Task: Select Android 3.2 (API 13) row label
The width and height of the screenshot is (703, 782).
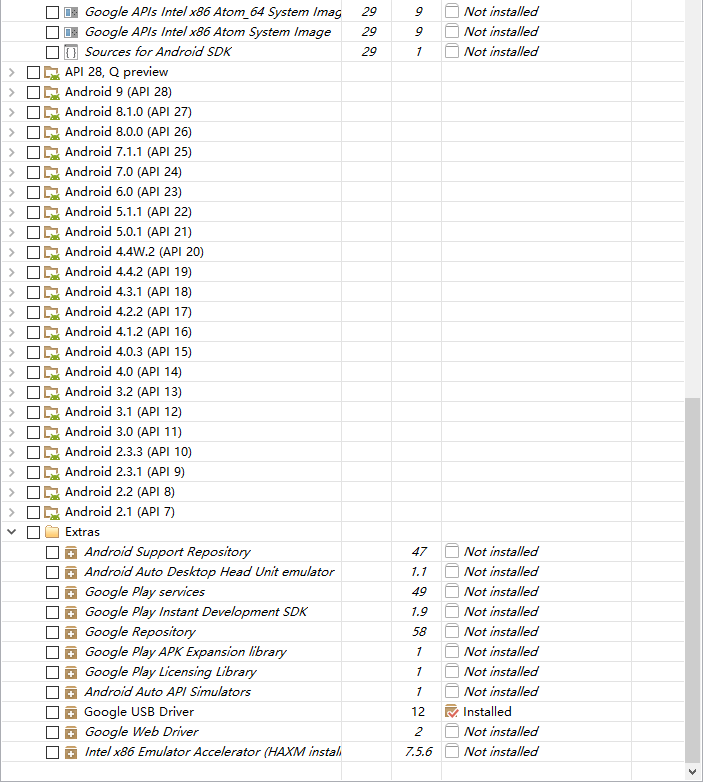Action: point(123,391)
